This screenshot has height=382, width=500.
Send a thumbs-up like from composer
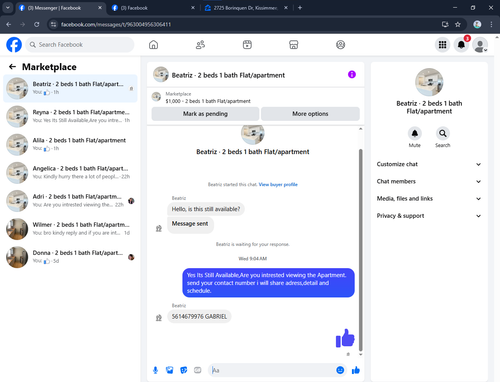coord(356,370)
